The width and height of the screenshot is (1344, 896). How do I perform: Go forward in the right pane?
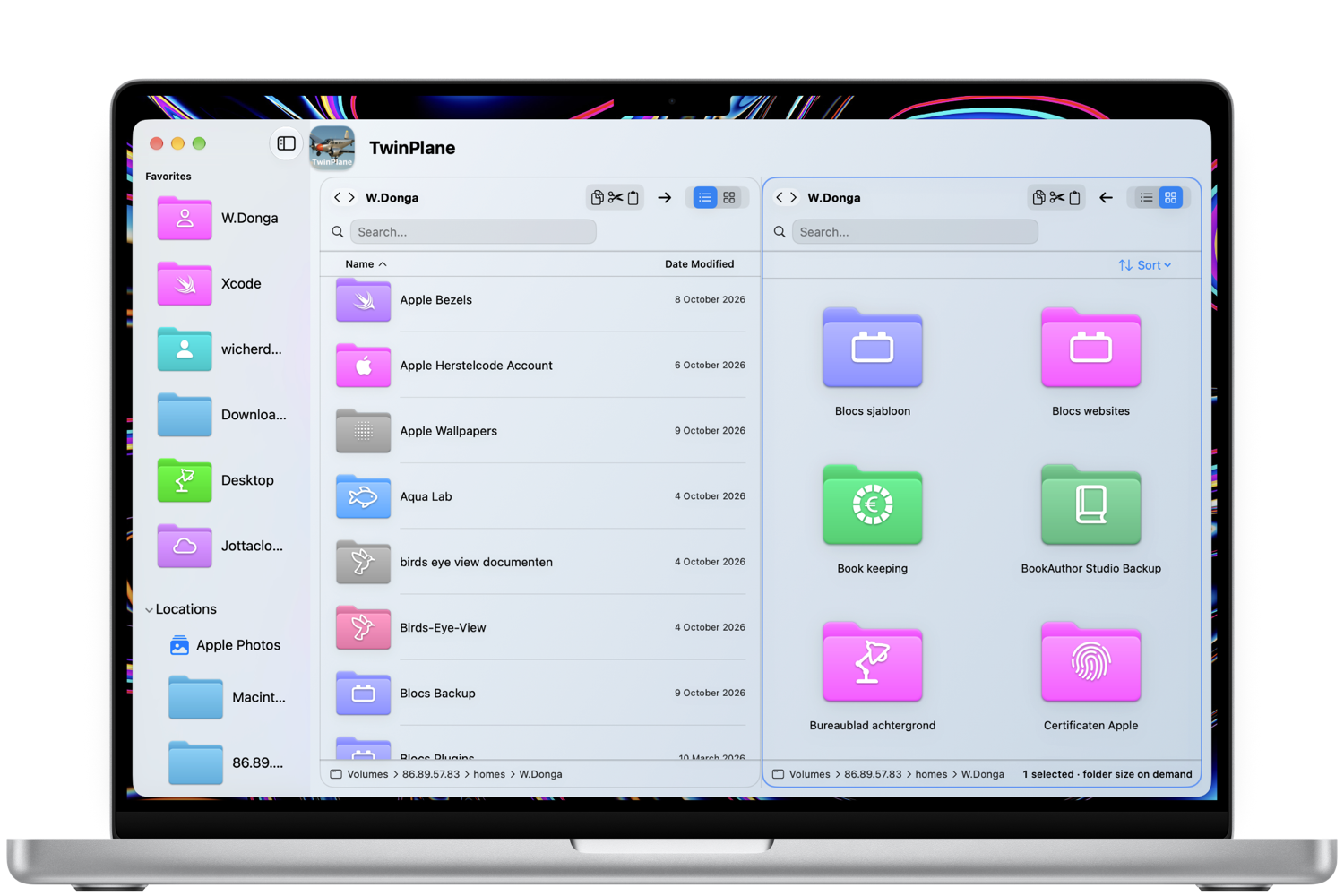tap(793, 198)
